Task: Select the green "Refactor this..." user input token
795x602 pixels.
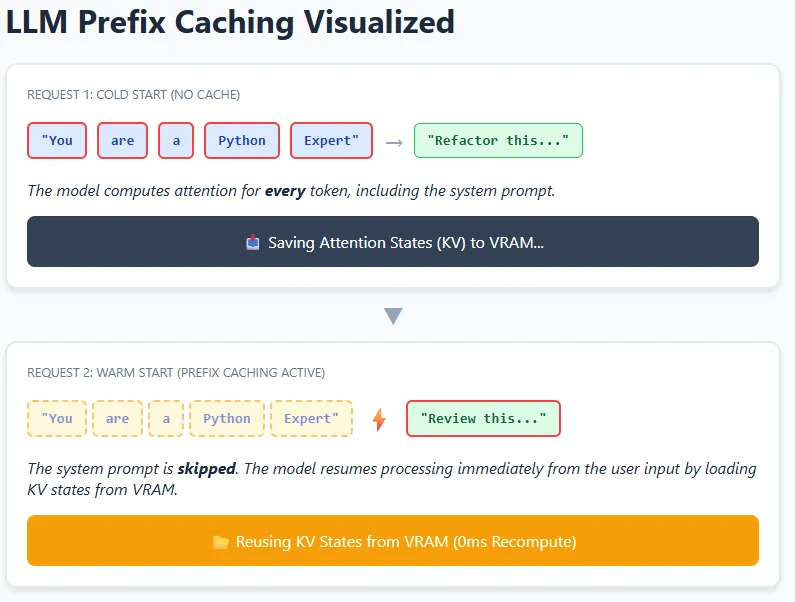Action: point(498,141)
